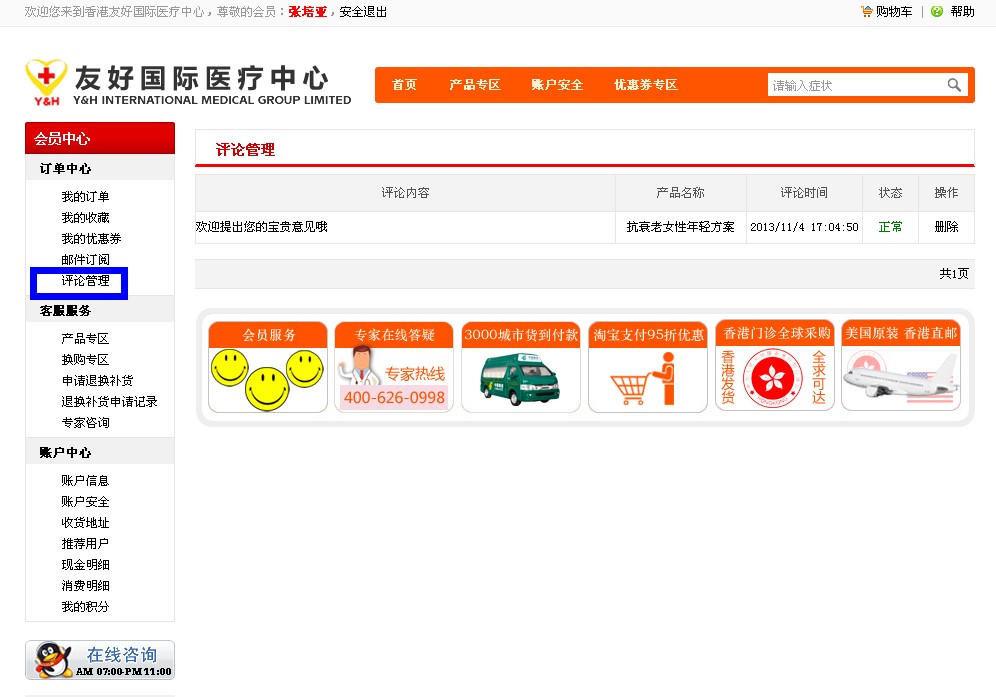Open the Taobao payment discount (淘宝支付95折优惠) card
Image resolution: width=996 pixels, height=697 pixels.
coord(648,367)
